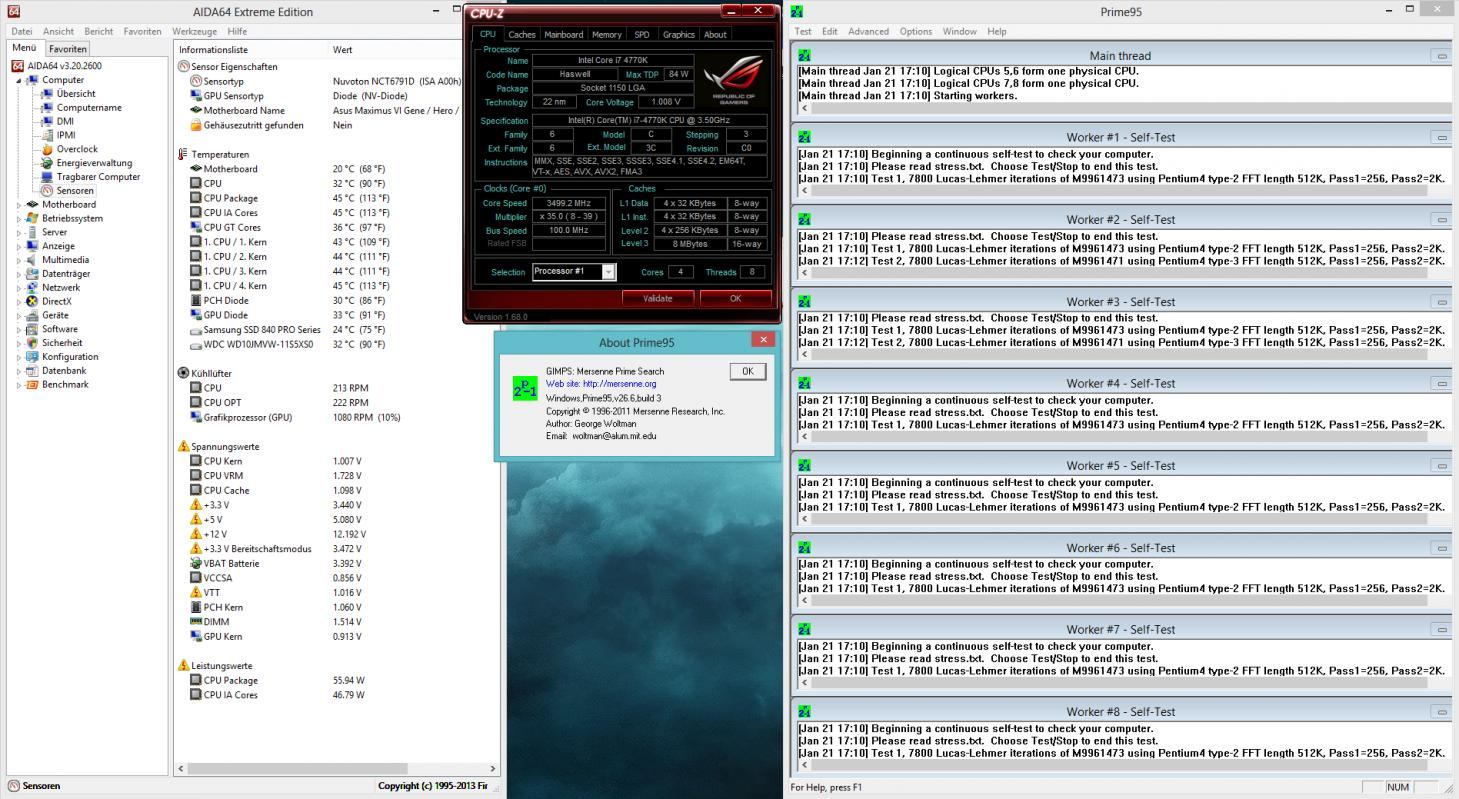
Task: Click the Validate button in CPU-Z
Action: (x=657, y=298)
